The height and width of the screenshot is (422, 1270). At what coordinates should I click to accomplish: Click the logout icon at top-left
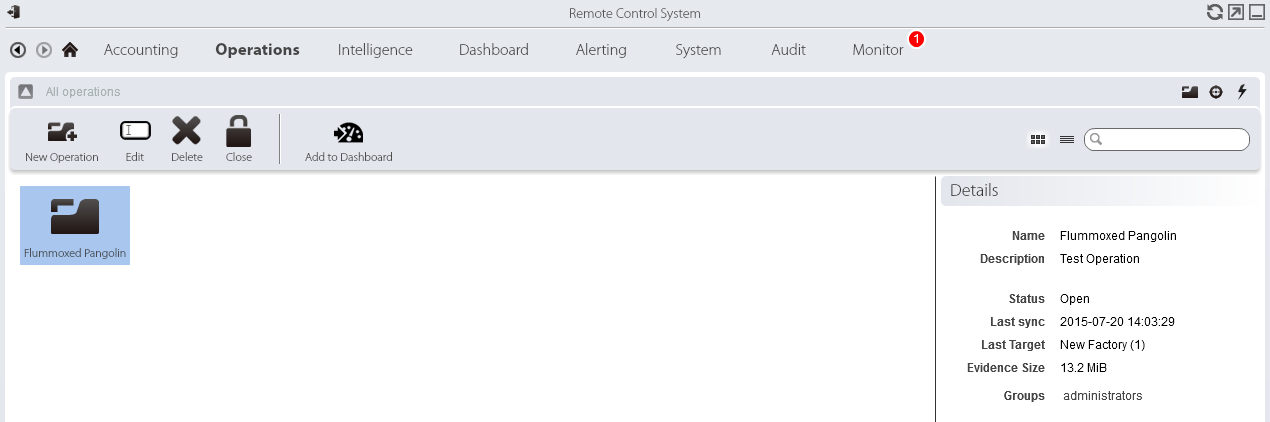tap(14, 13)
